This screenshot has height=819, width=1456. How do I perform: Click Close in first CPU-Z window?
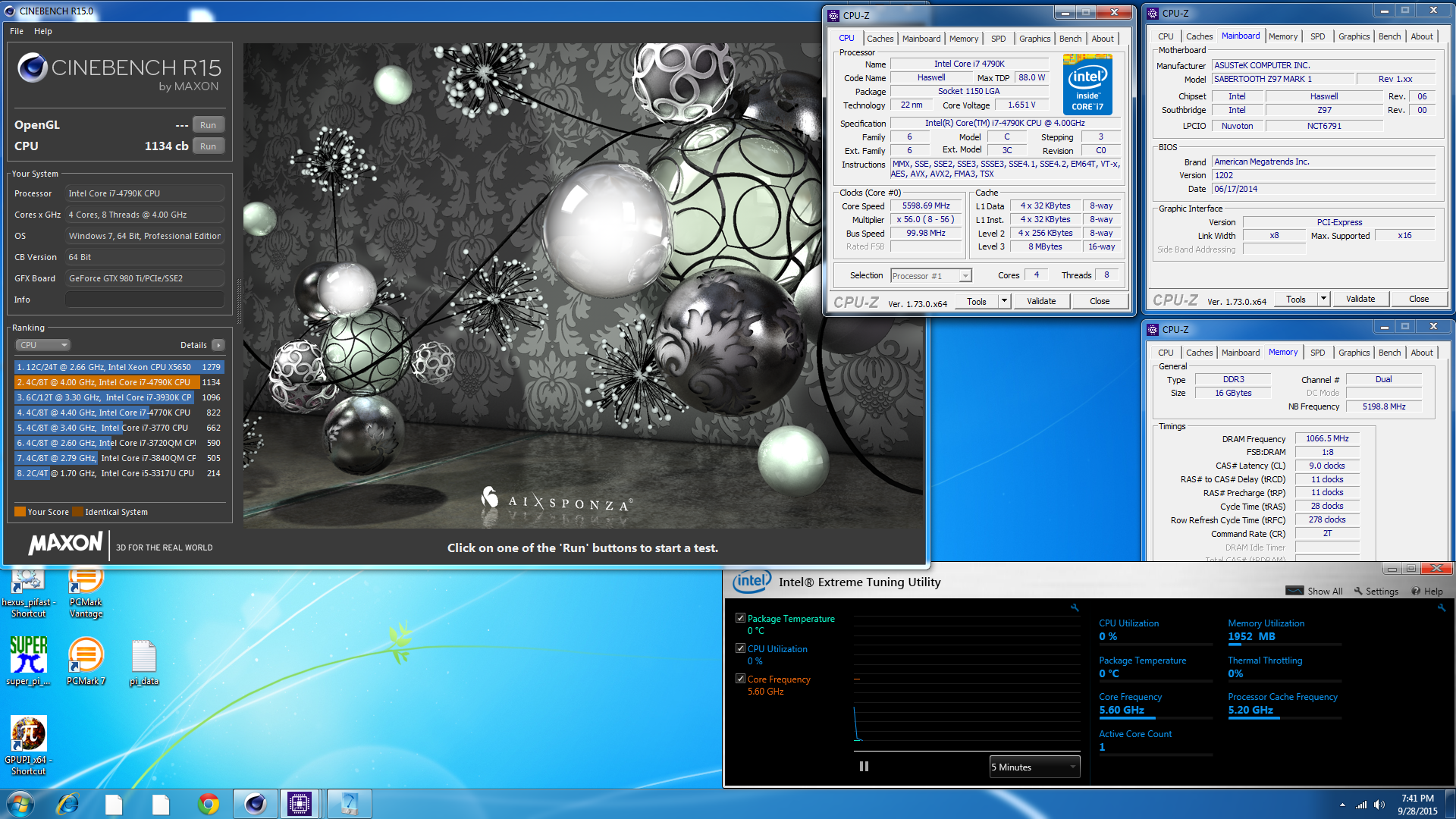(1100, 301)
